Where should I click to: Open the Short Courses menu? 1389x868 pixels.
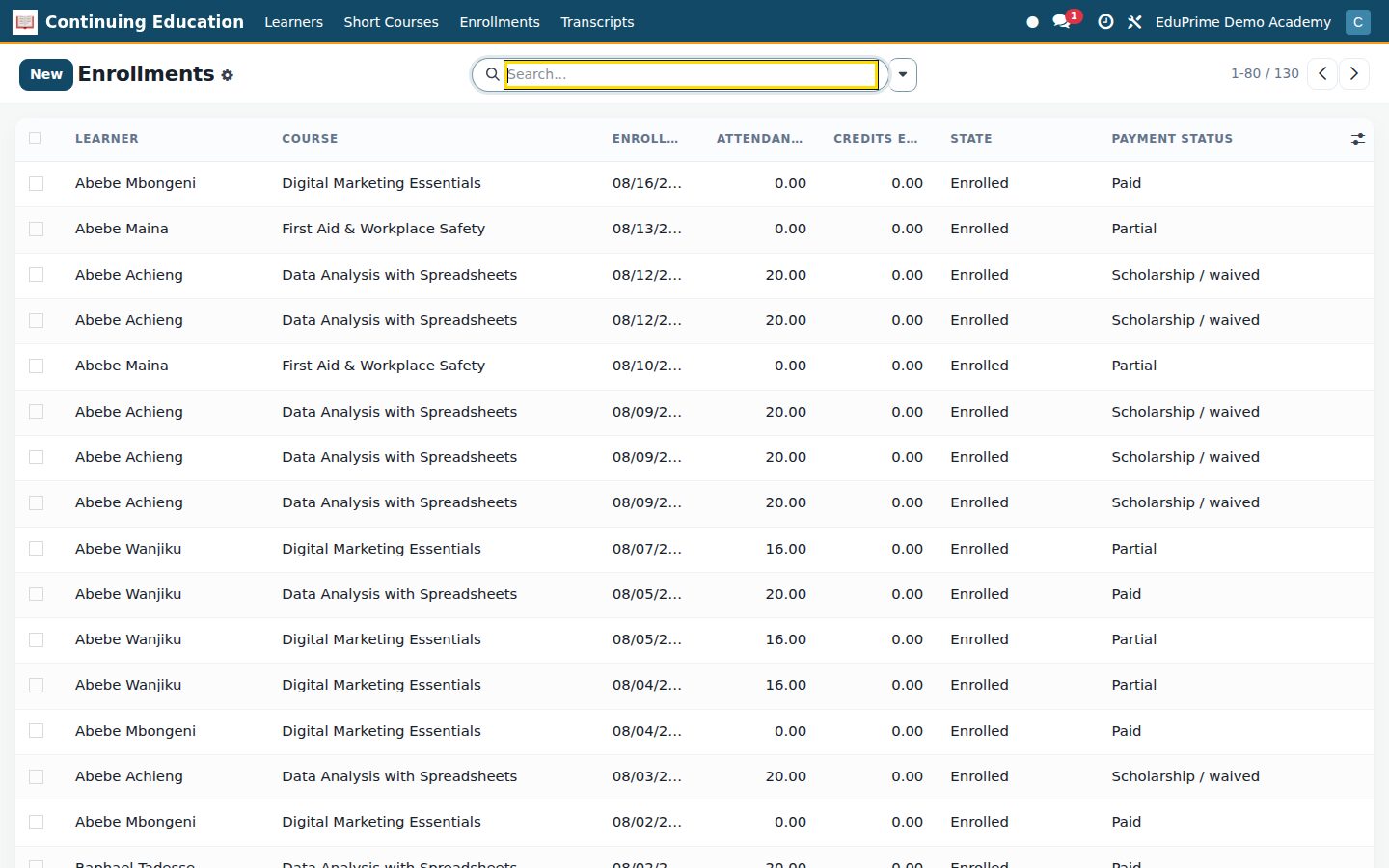point(392,22)
